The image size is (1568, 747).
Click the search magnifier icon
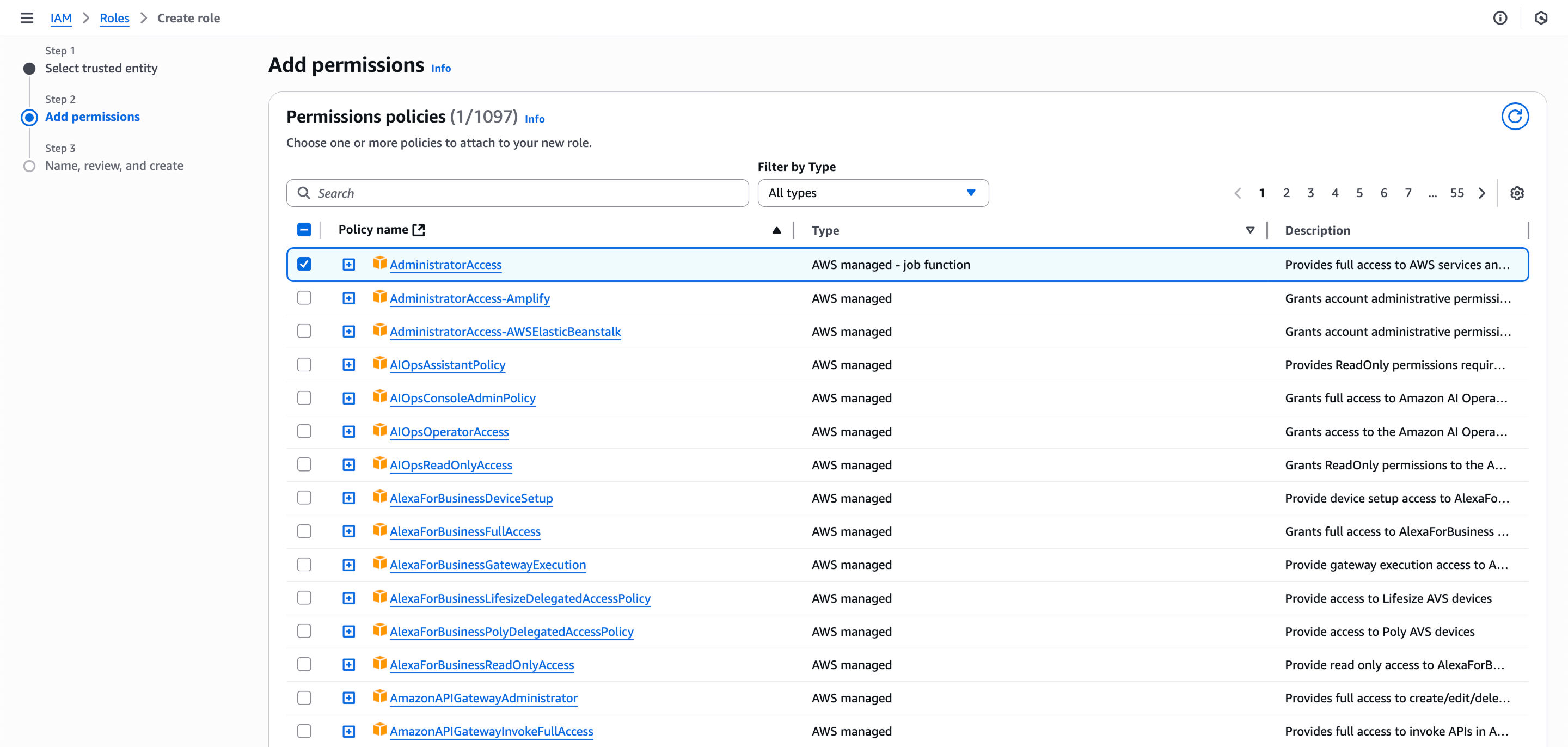pos(304,192)
